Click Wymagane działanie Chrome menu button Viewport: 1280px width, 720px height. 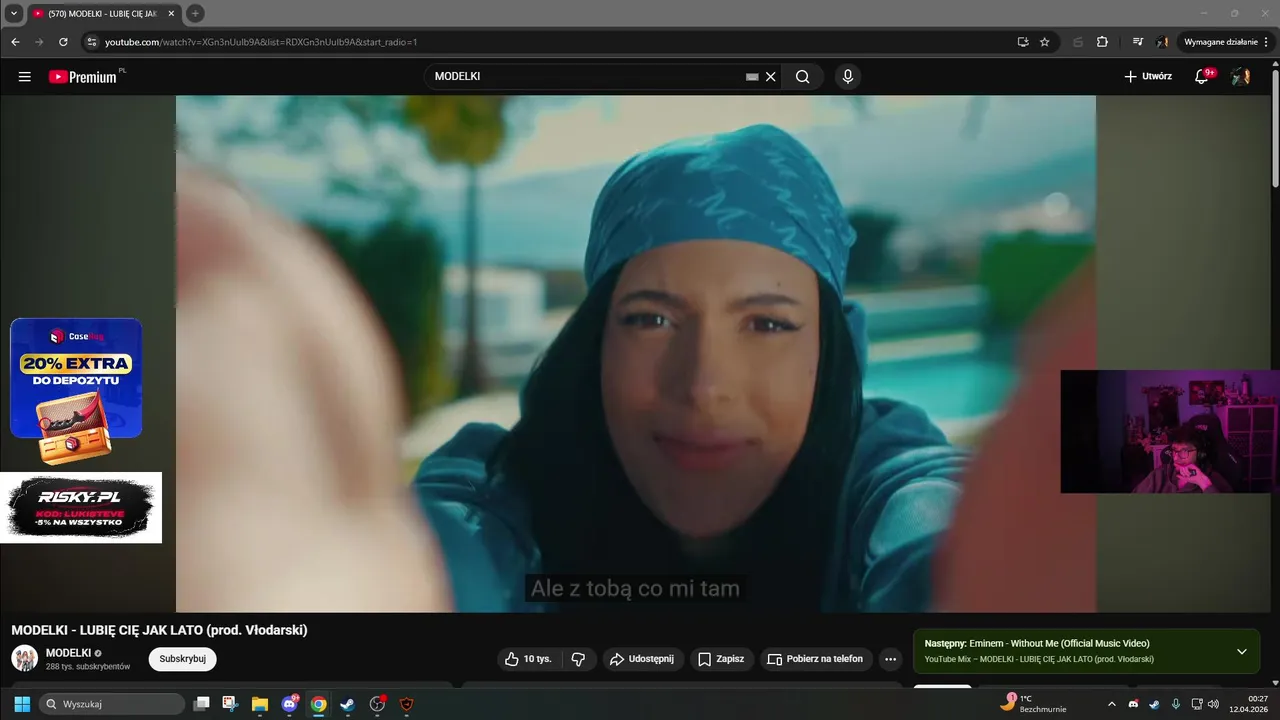(x=1226, y=42)
